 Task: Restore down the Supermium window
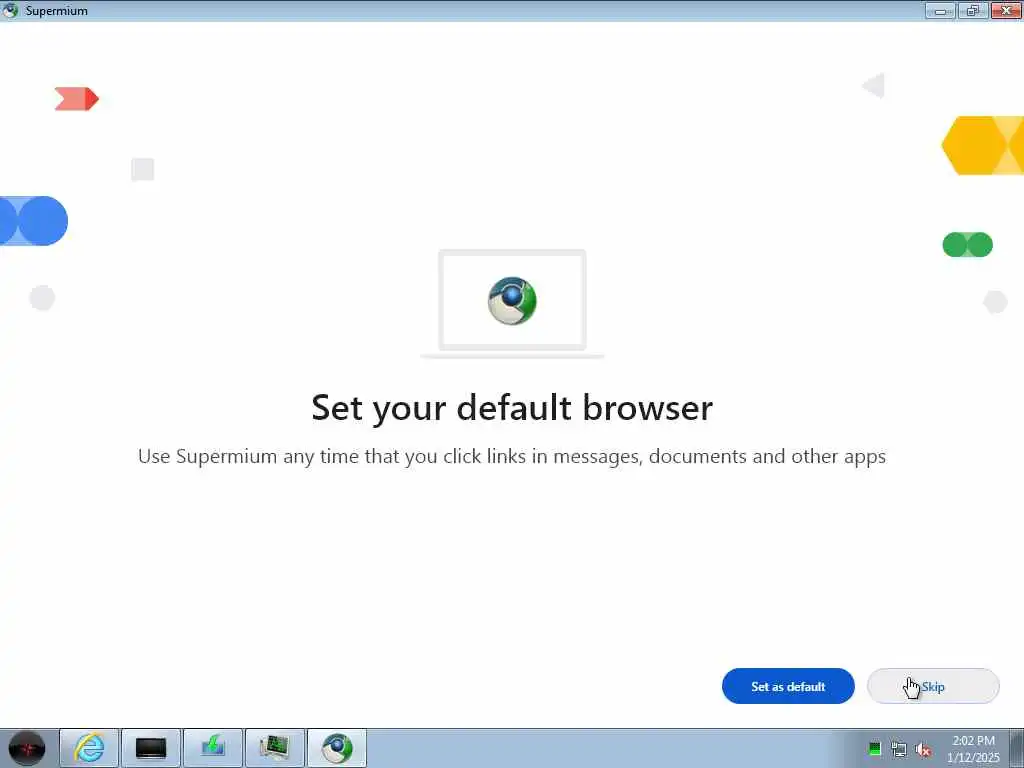972,10
